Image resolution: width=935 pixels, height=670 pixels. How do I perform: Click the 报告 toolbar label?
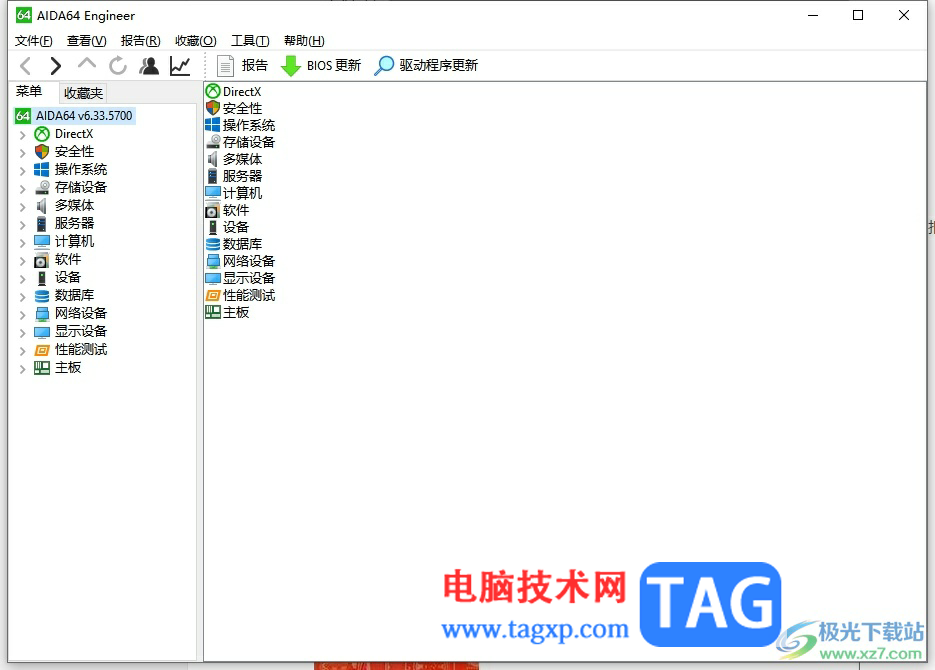click(x=255, y=66)
